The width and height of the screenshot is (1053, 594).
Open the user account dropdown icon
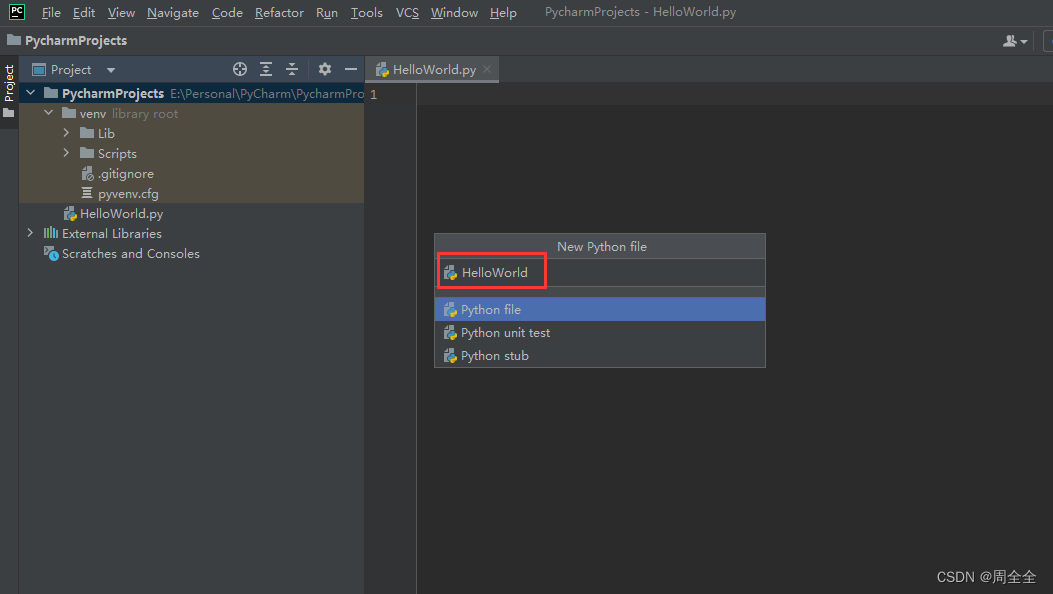1015,41
